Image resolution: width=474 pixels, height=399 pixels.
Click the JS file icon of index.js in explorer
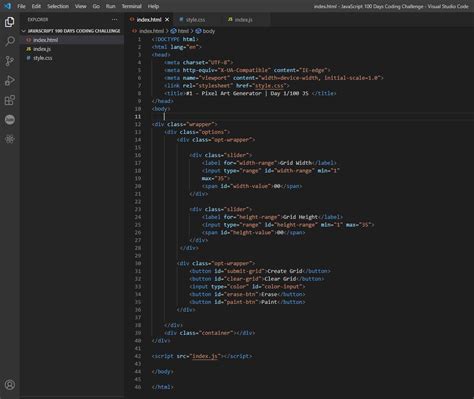(29, 49)
